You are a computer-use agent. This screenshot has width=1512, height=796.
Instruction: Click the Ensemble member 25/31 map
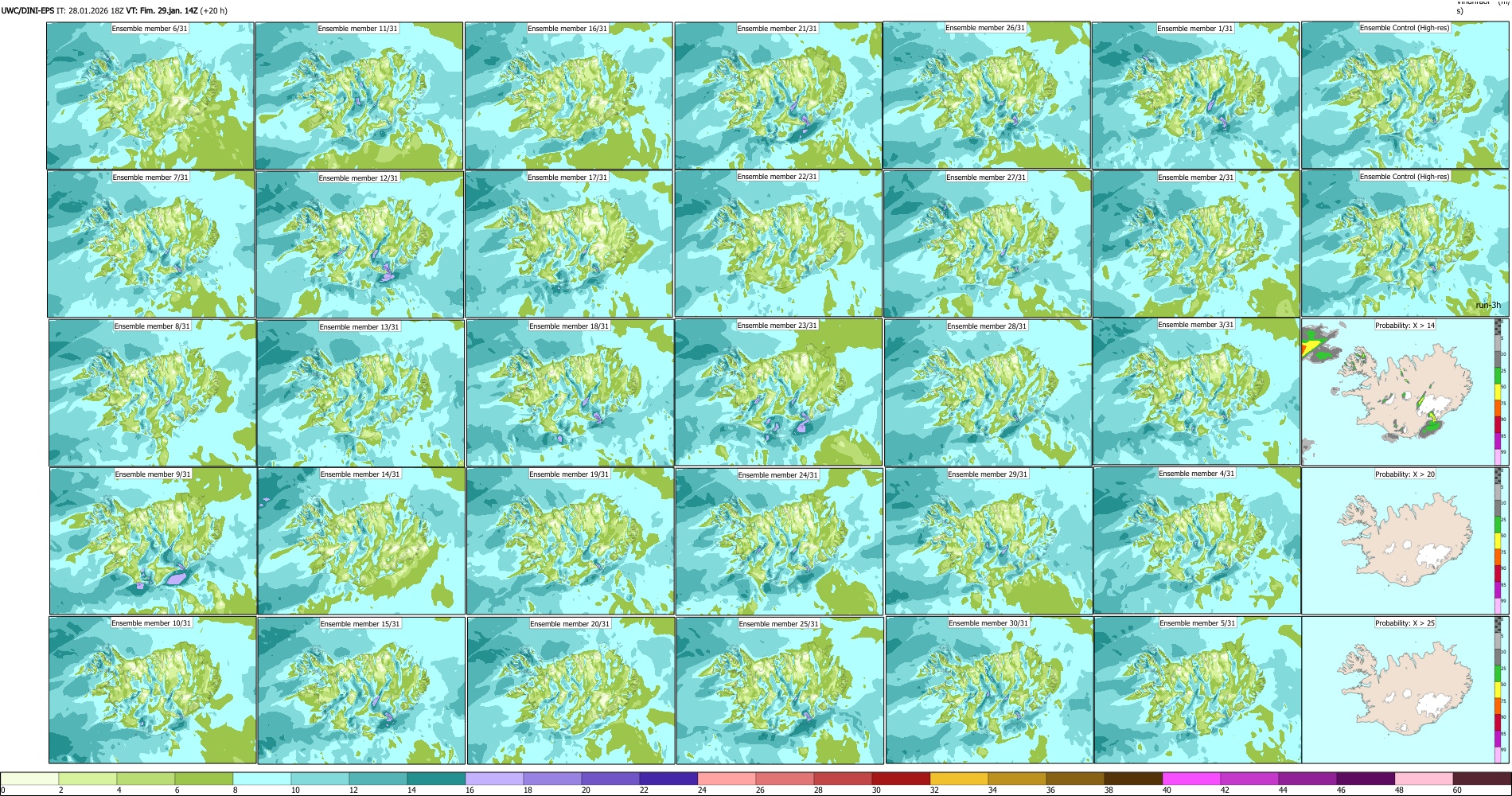780,691
